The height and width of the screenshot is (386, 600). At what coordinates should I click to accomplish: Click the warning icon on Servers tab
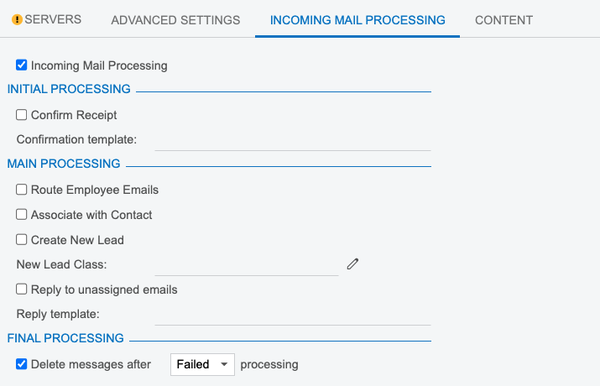tap(17, 20)
